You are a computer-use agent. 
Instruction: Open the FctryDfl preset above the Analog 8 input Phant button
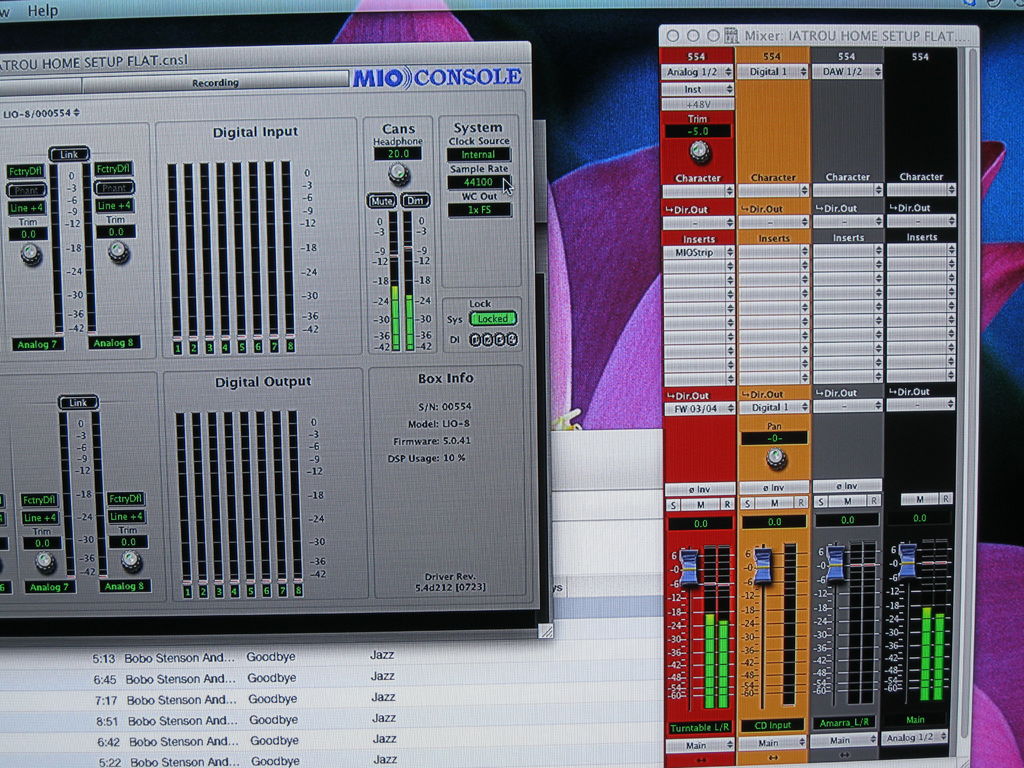coord(114,169)
